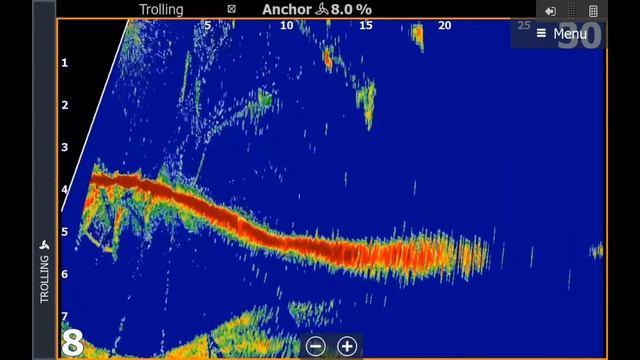Click the dotted grip handle in top bar
Viewport: 640px width, 360px height.
point(571,11)
